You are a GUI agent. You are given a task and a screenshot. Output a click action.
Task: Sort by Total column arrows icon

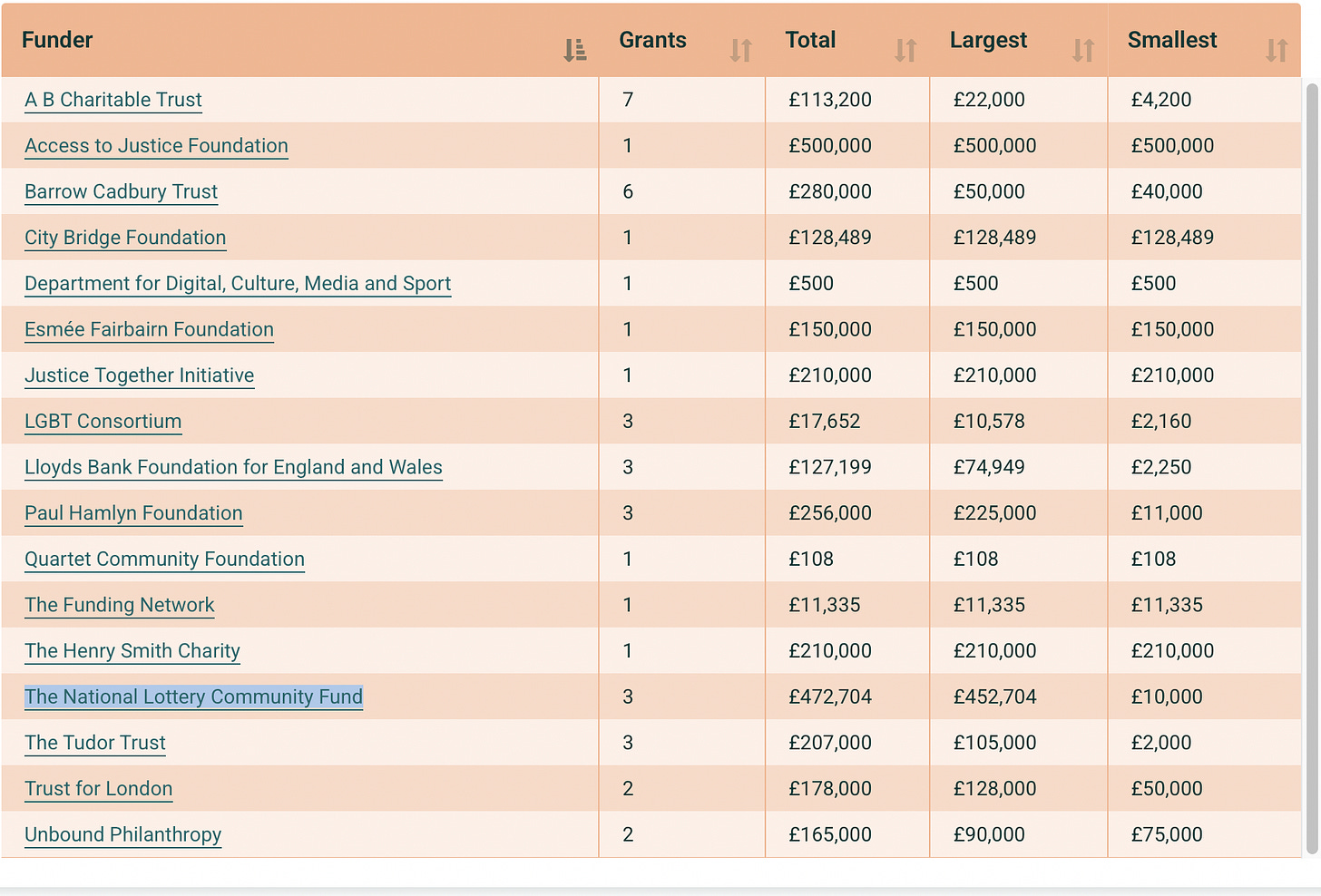(905, 50)
